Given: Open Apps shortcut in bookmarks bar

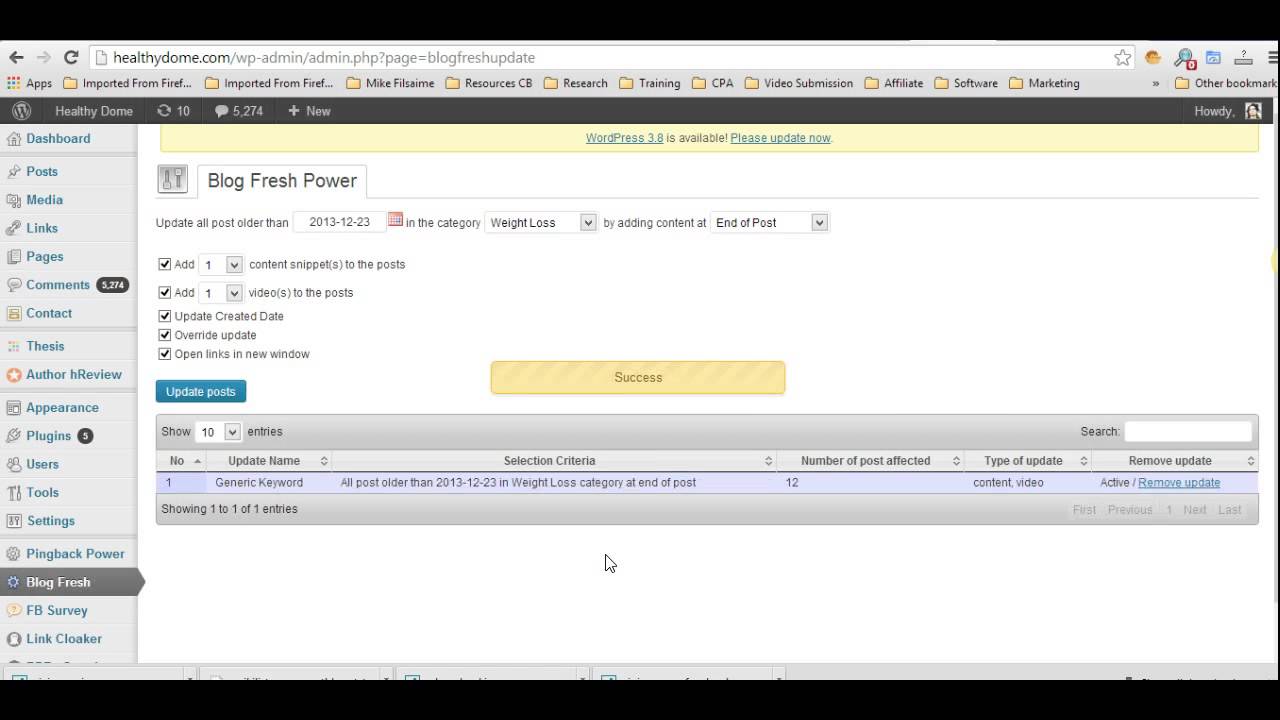Looking at the screenshot, I should pos(29,83).
